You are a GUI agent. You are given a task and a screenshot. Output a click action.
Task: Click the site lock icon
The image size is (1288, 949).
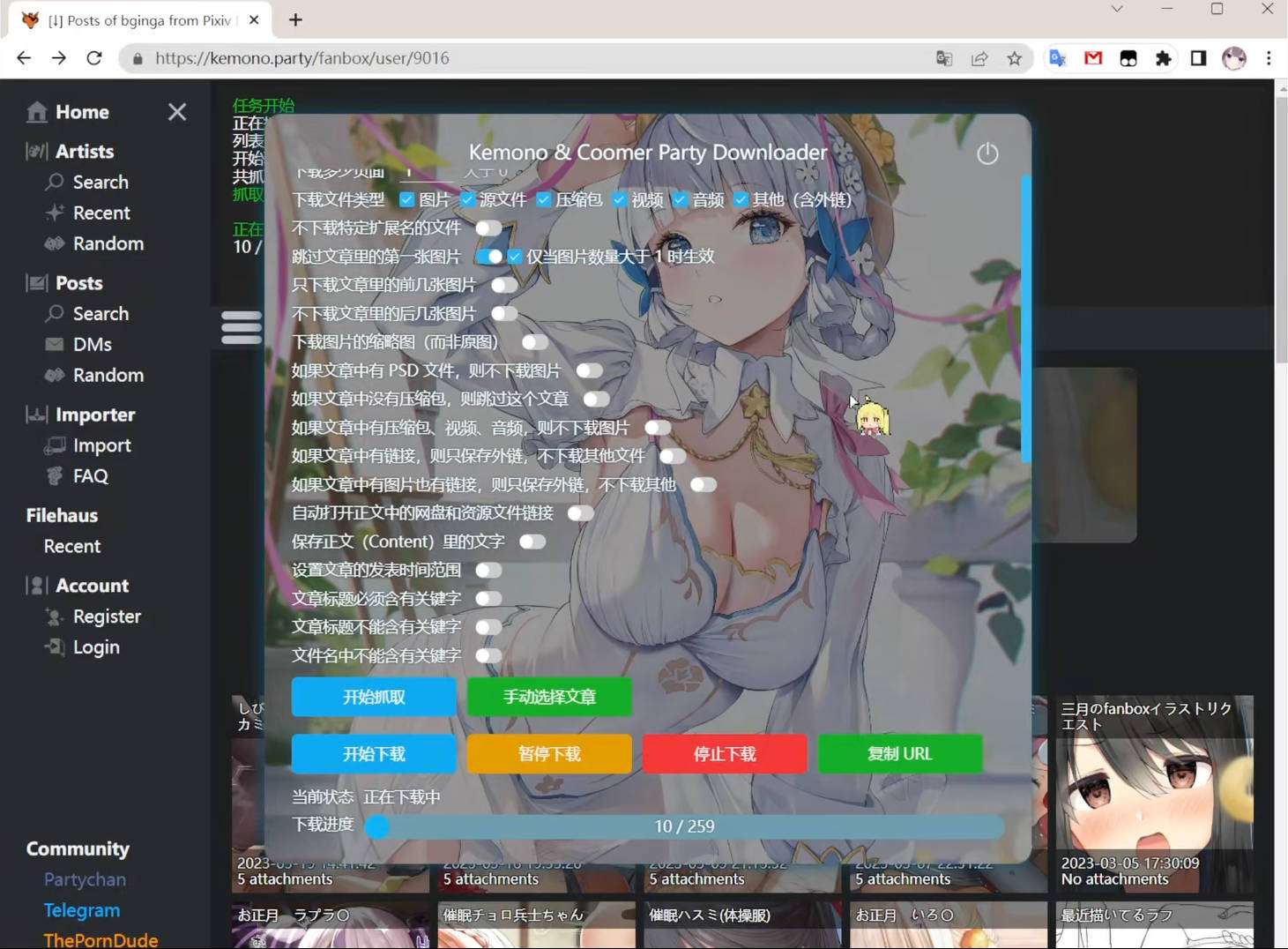tap(138, 59)
